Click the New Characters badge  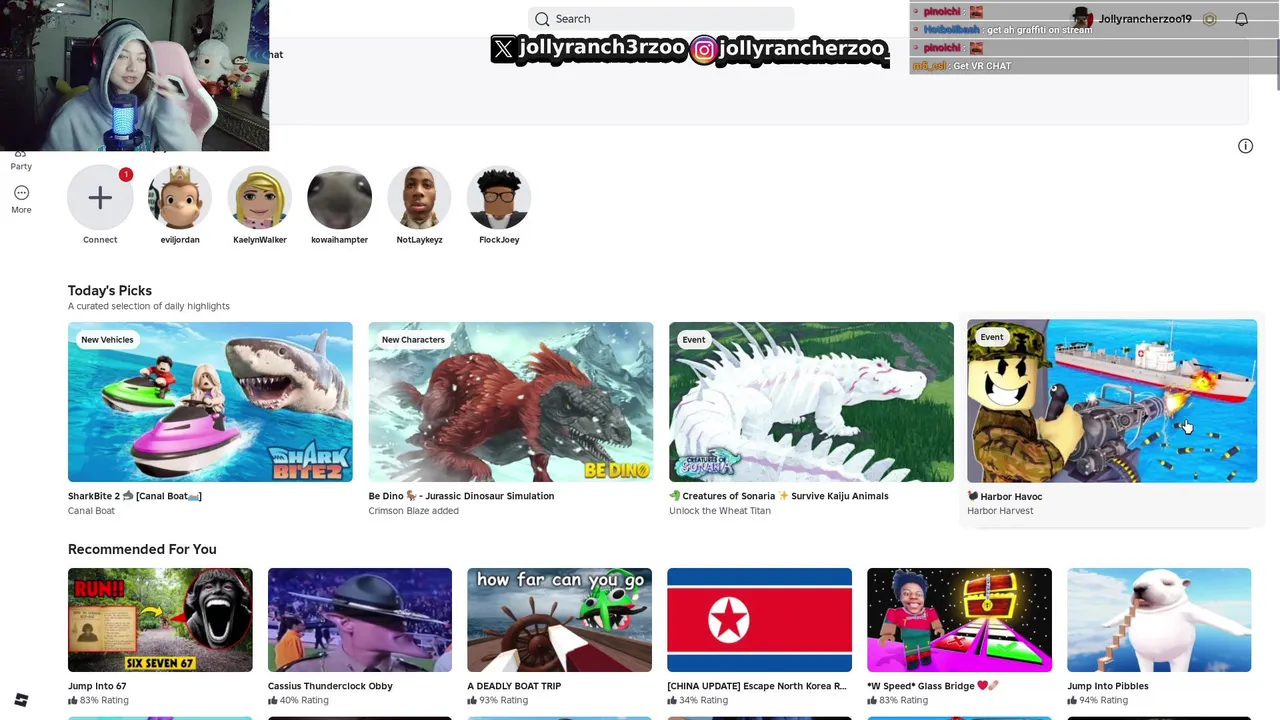(x=413, y=340)
